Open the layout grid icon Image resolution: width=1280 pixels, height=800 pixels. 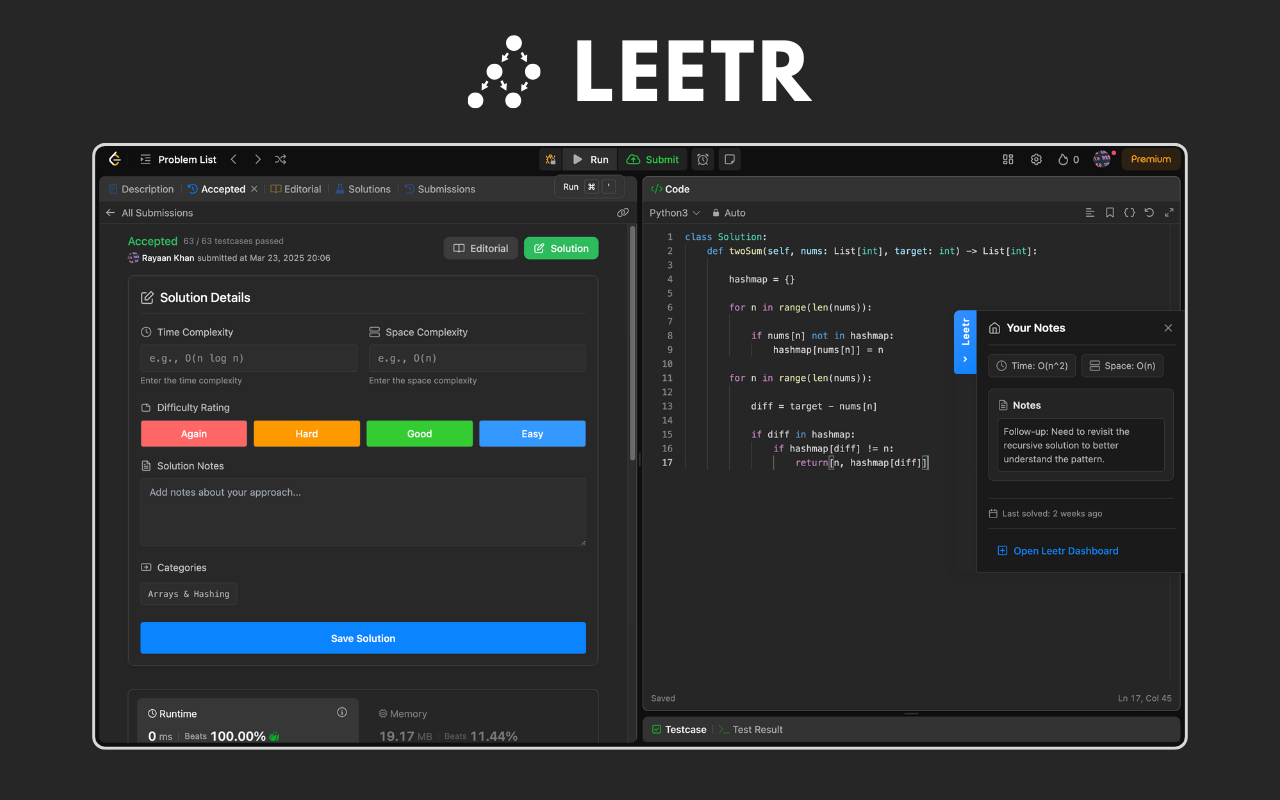click(1008, 159)
